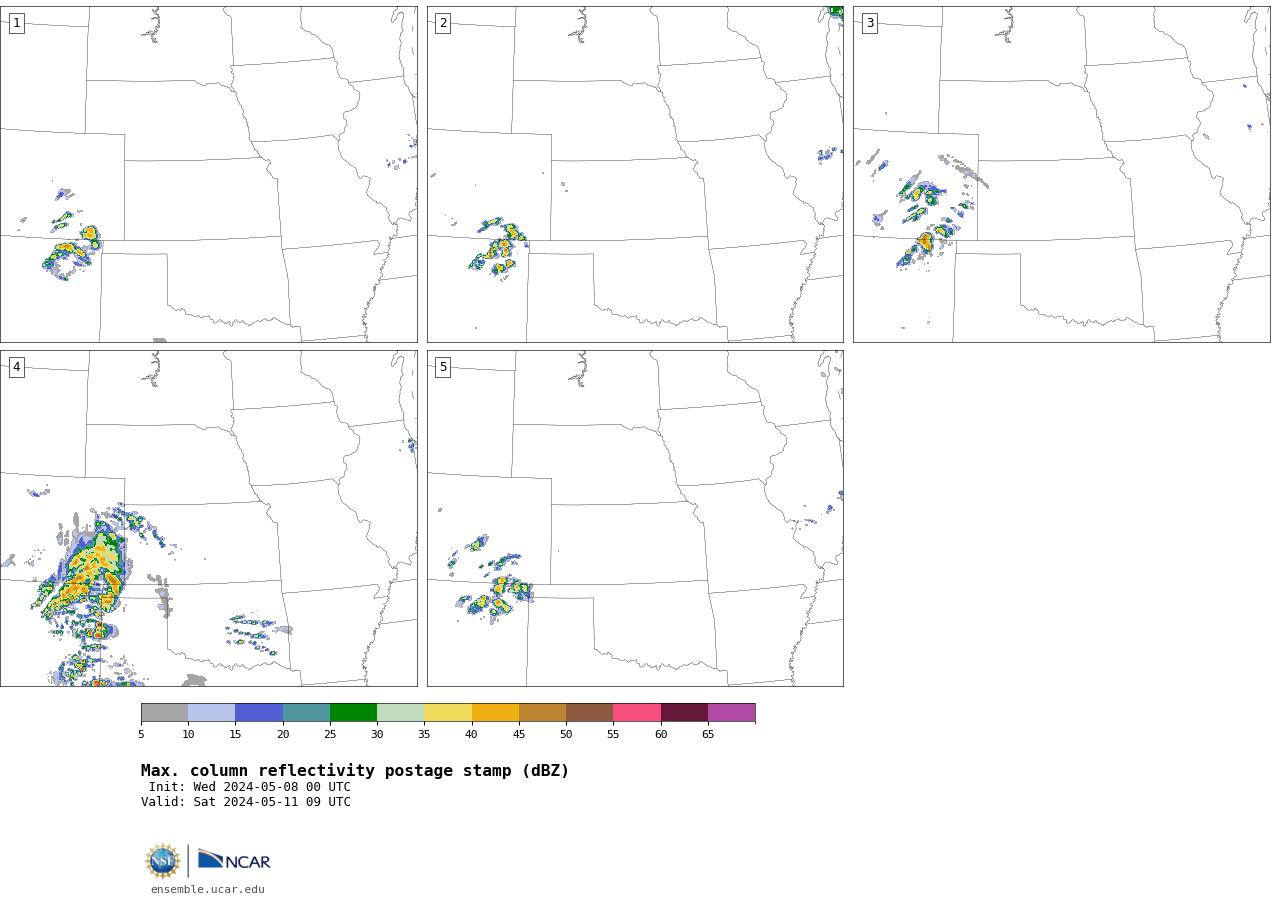Click the tan 45-50 dBZ swatch
Image resolution: width=1280 pixels, height=901 pixels.
tap(542, 712)
